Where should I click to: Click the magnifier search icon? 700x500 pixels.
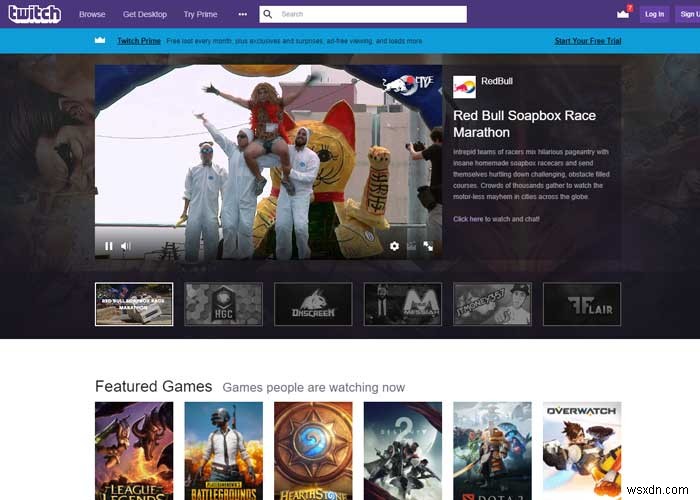coord(268,14)
